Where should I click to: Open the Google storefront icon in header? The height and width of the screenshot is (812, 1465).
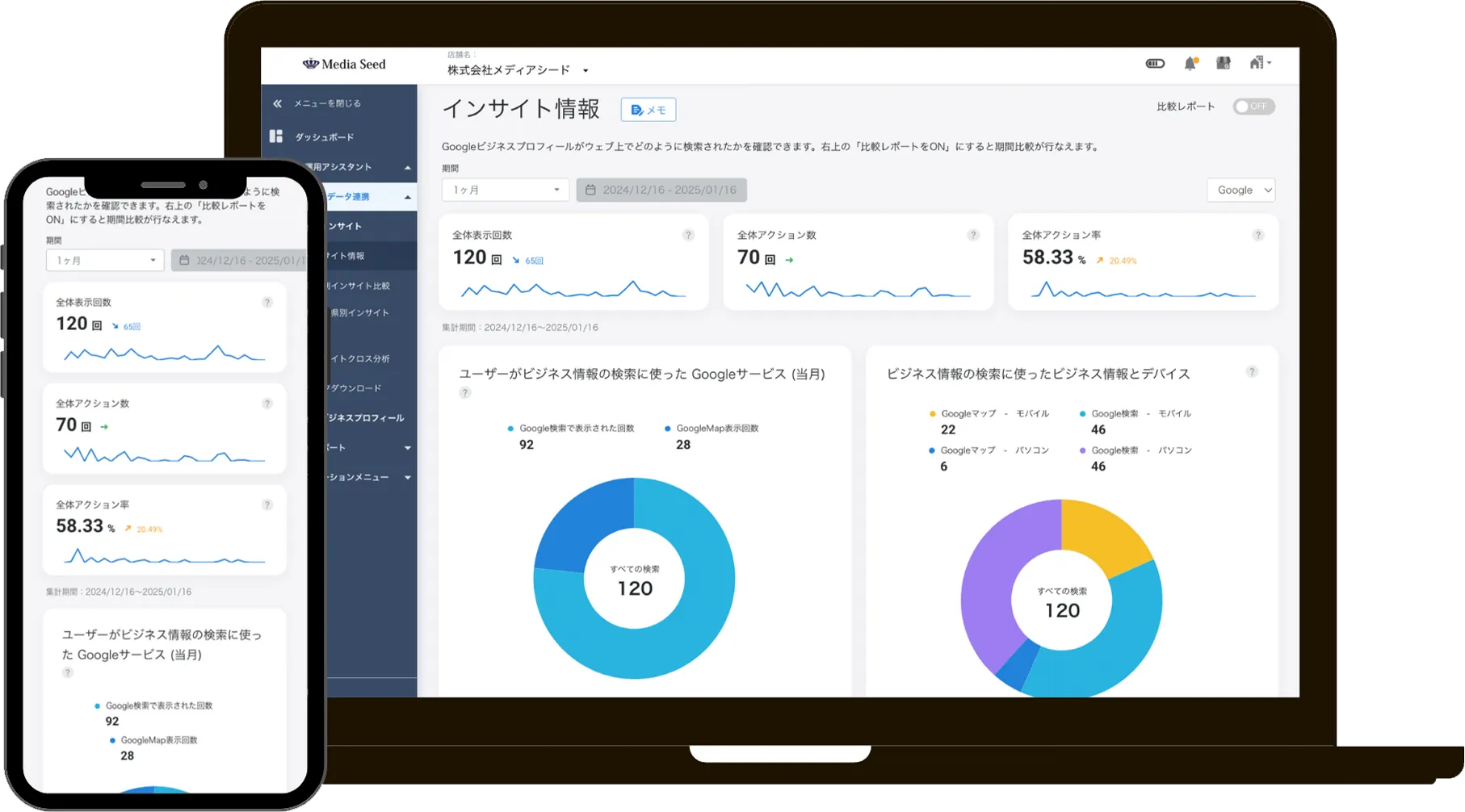1224,63
